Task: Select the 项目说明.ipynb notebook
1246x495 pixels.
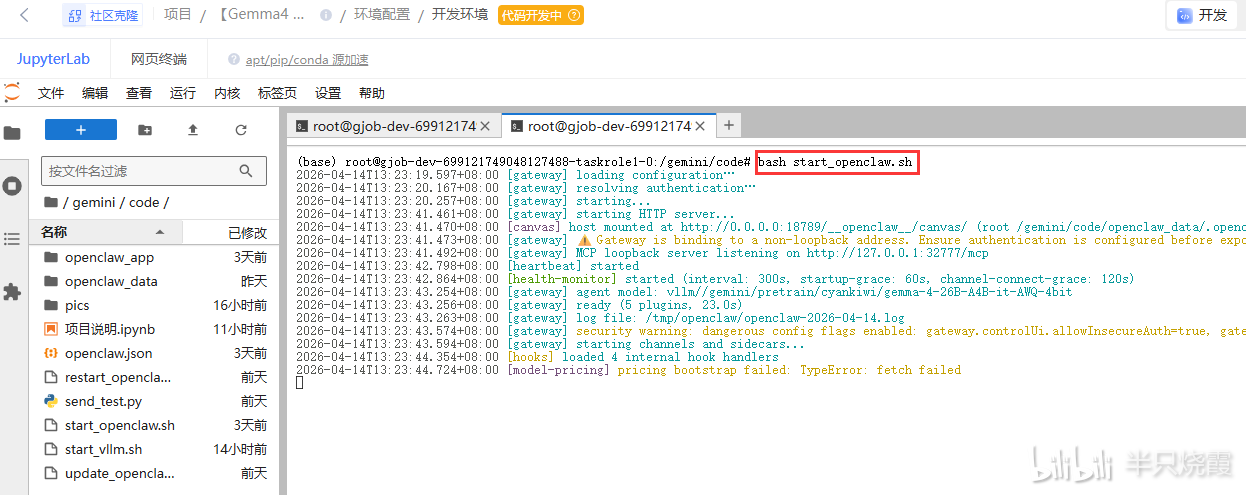Action: (155, 329)
